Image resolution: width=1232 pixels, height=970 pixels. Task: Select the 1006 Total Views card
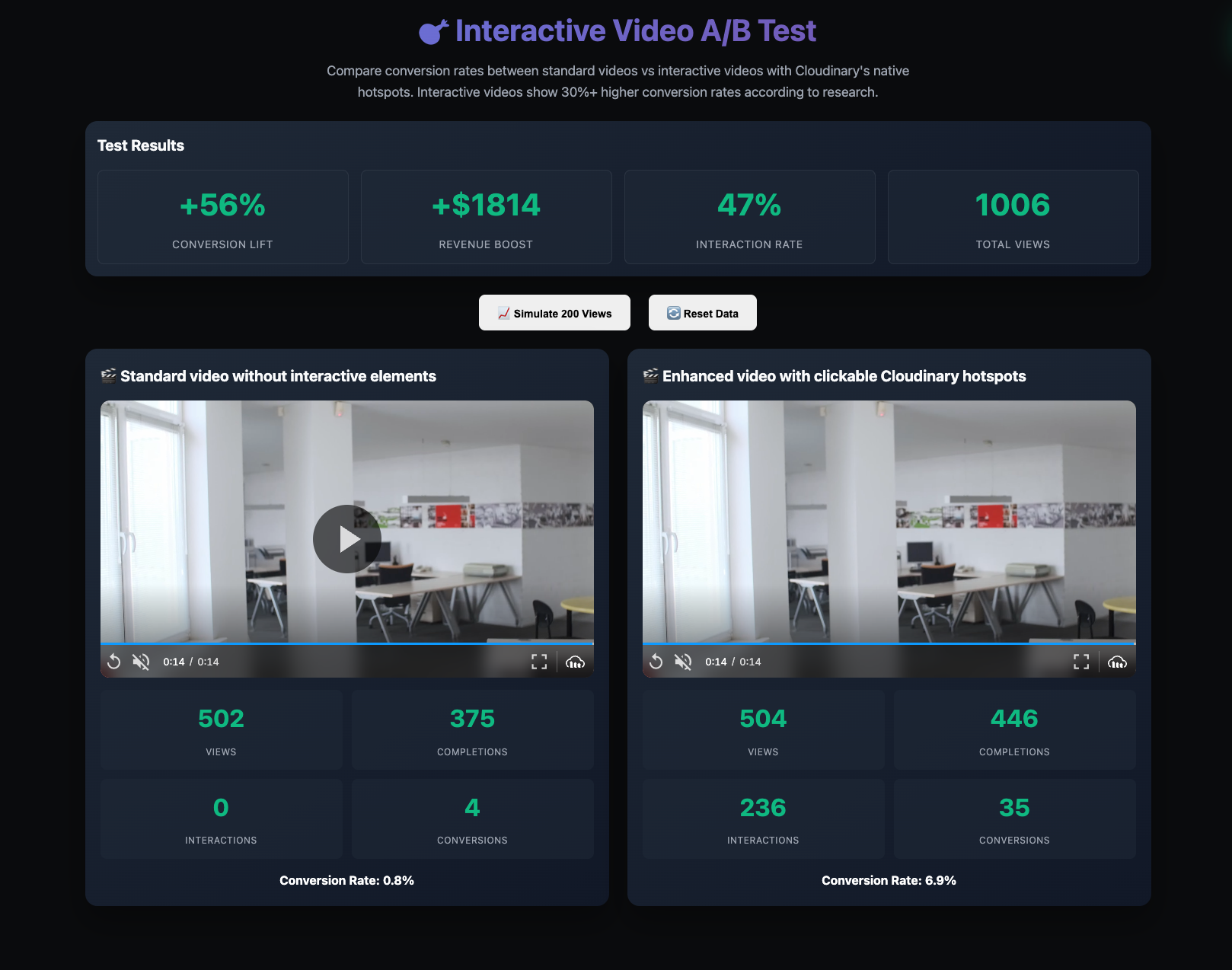(x=1013, y=217)
